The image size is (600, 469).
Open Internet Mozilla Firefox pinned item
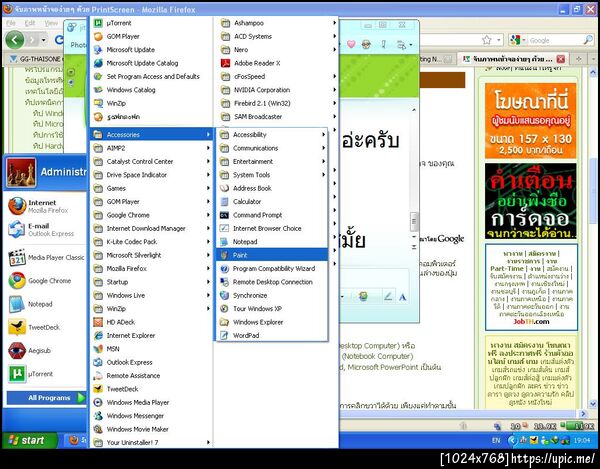point(46,206)
